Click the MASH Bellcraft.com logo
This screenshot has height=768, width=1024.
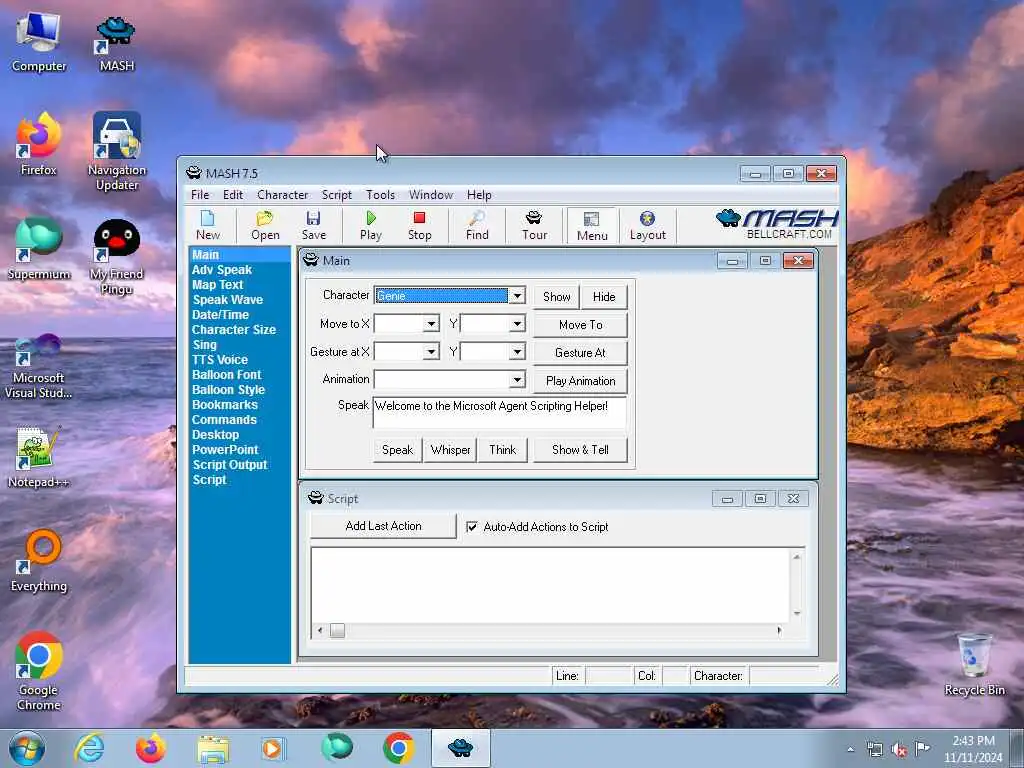[x=776, y=224]
